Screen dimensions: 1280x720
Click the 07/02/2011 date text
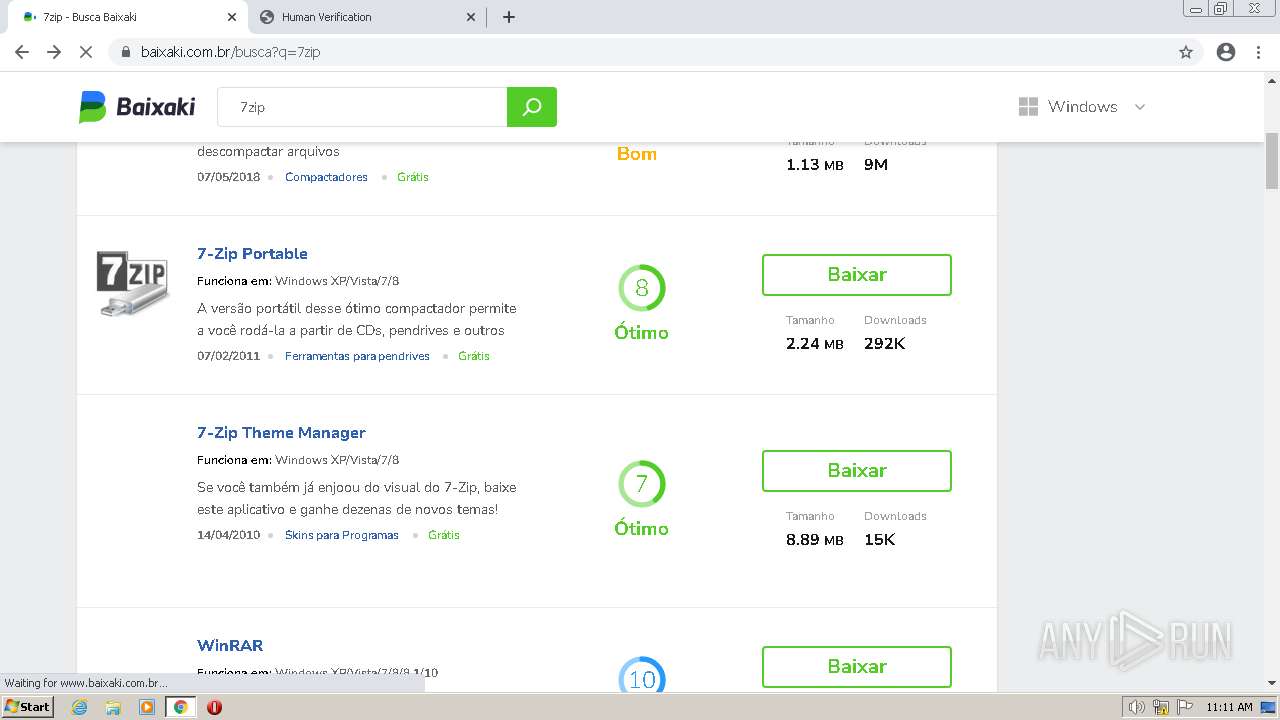228,356
